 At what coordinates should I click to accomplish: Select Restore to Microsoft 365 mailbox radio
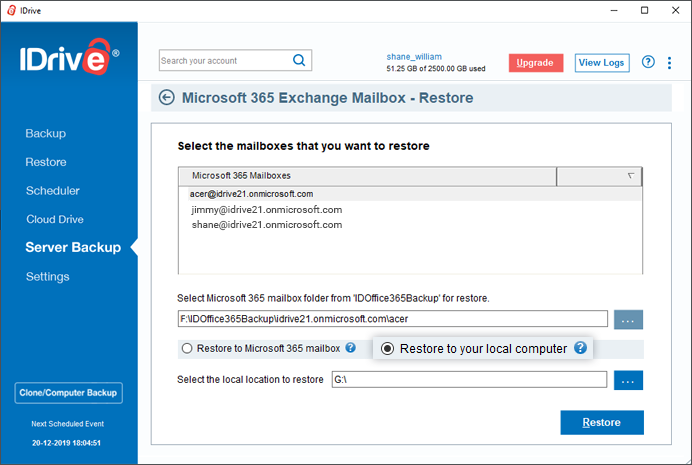187,349
